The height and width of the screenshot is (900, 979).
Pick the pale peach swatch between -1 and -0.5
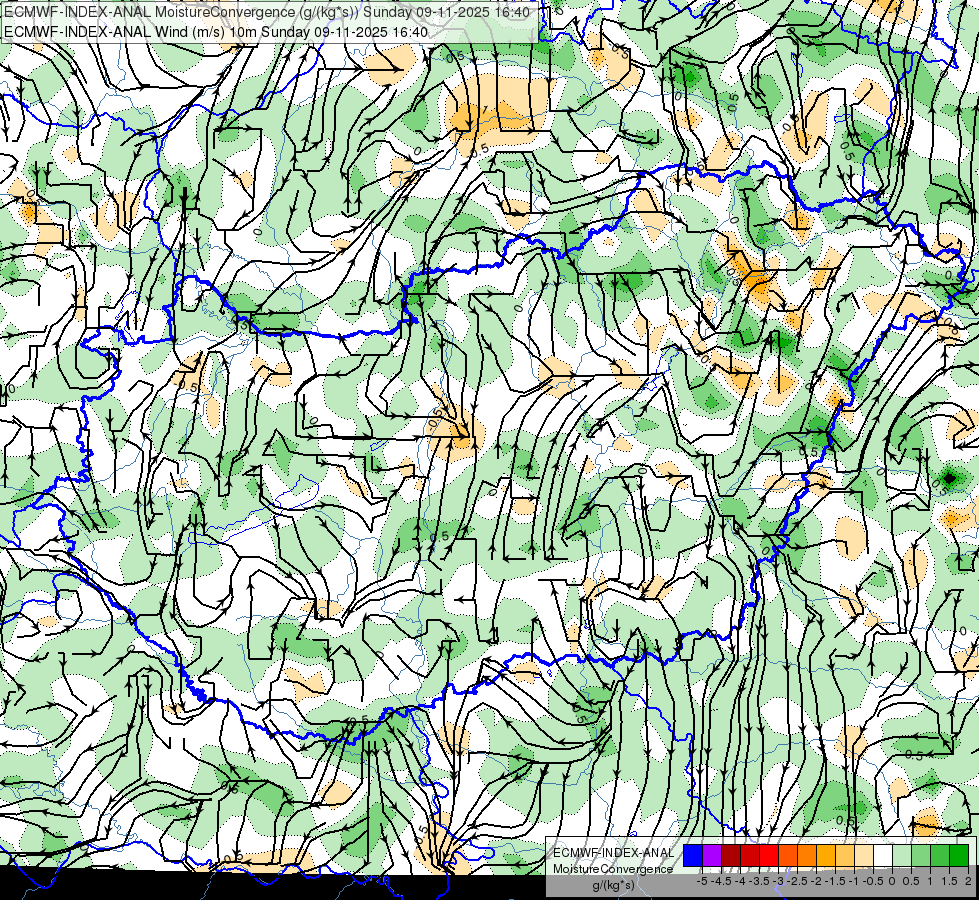pyautogui.click(x=864, y=856)
